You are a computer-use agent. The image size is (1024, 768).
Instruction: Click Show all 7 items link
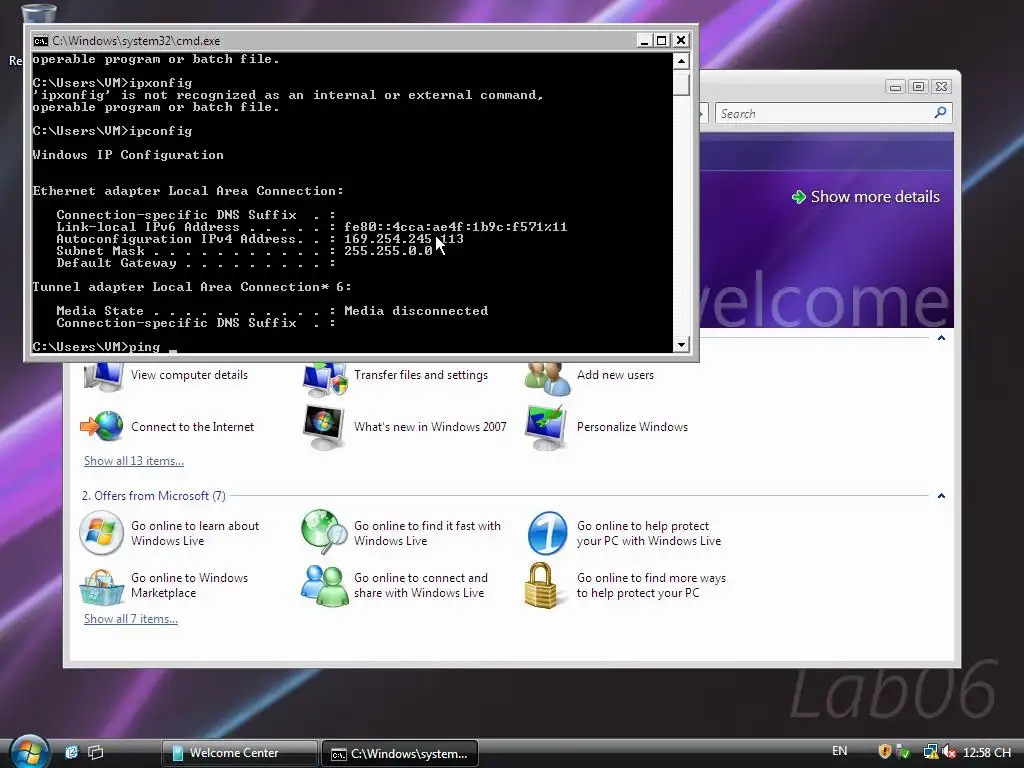click(x=131, y=619)
